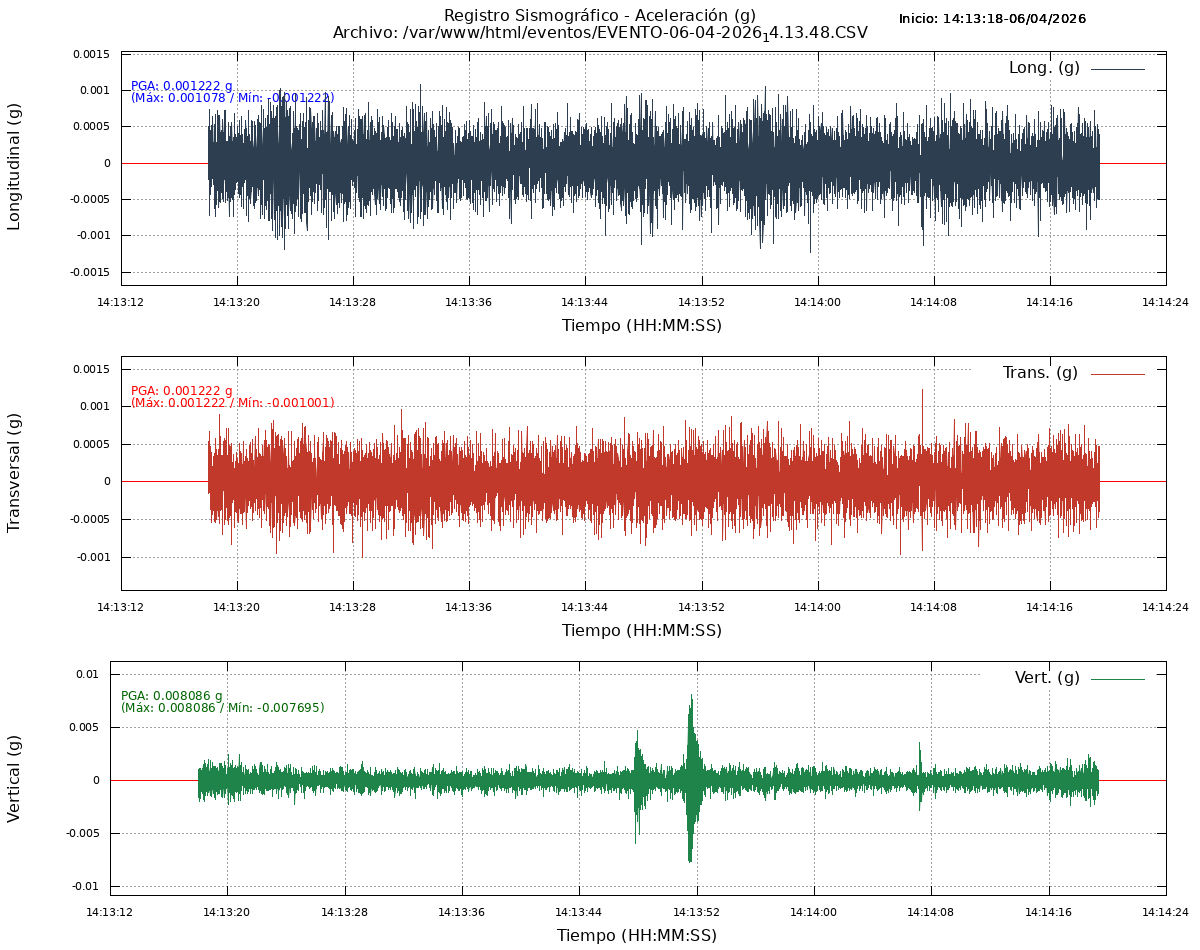Select the green PGA 0.008086 g annotation
1200x950 pixels.
pyautogui.click(x=172, y=696)
